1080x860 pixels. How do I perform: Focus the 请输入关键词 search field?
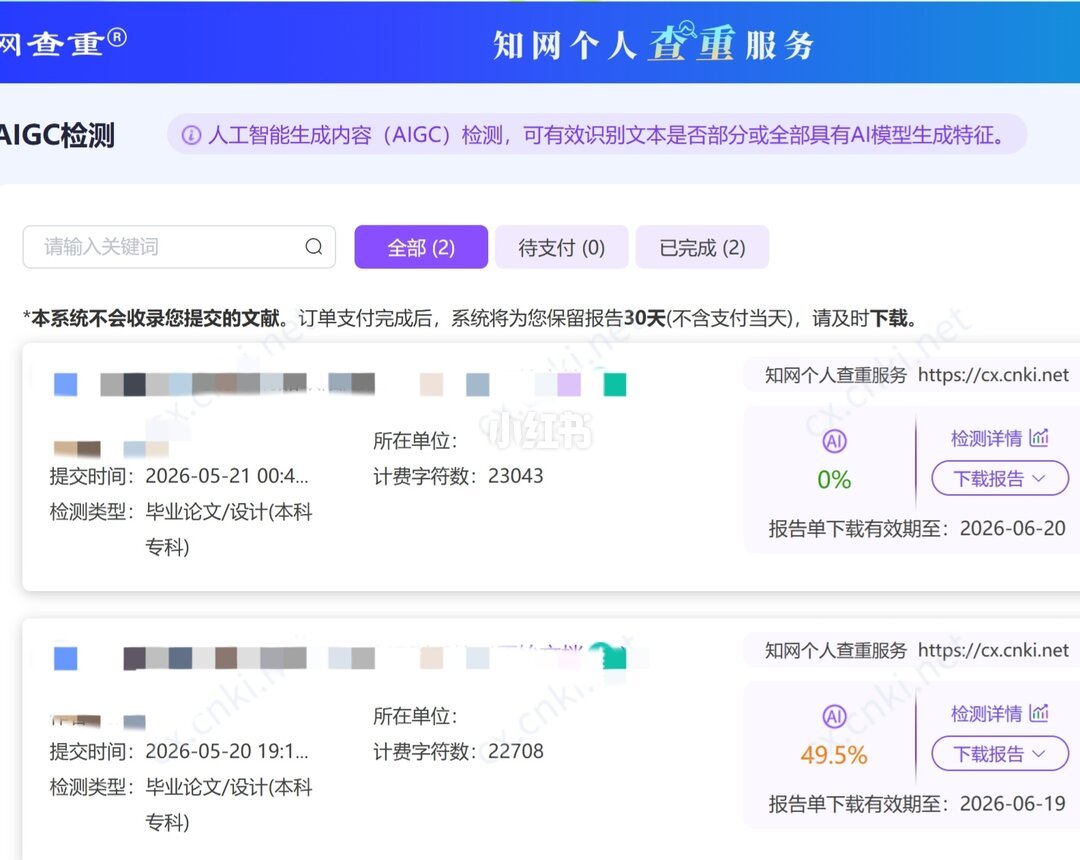click(179, 247)
